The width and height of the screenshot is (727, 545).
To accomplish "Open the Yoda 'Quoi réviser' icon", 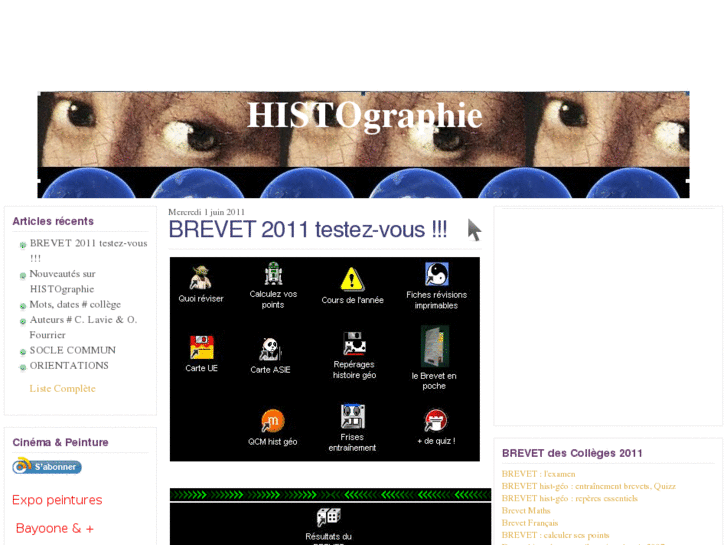I will point(201,277).
